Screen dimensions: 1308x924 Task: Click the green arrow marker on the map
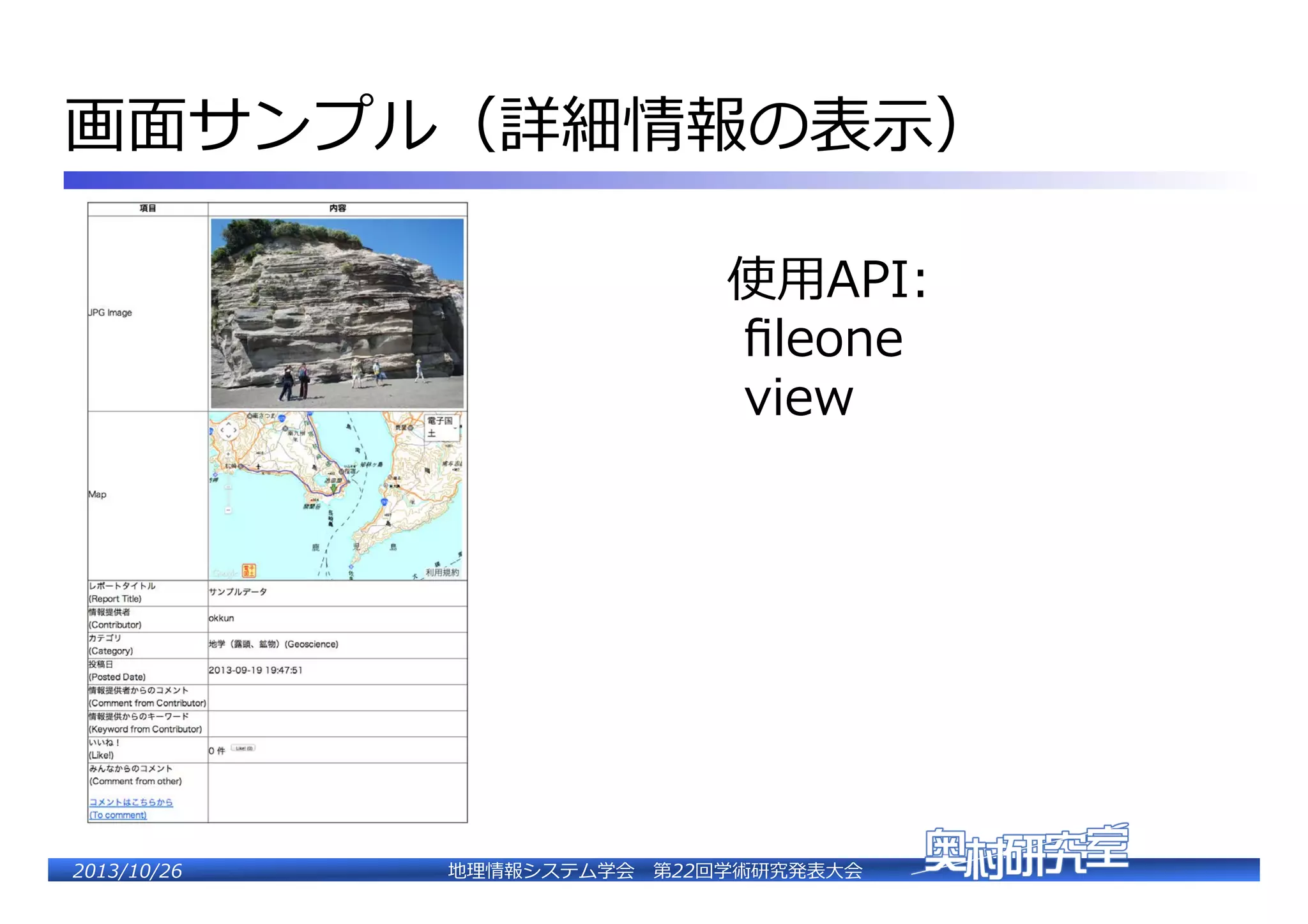pyautogui.click(x=332, y=490)
